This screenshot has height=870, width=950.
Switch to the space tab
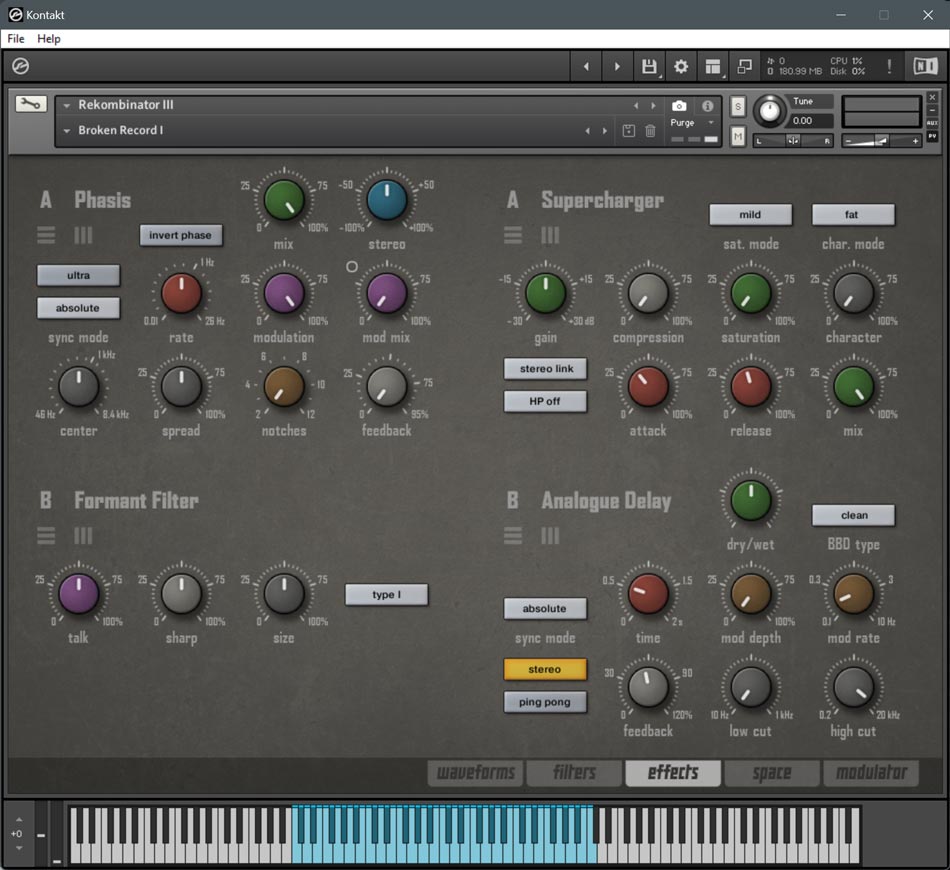coord(772,772)
